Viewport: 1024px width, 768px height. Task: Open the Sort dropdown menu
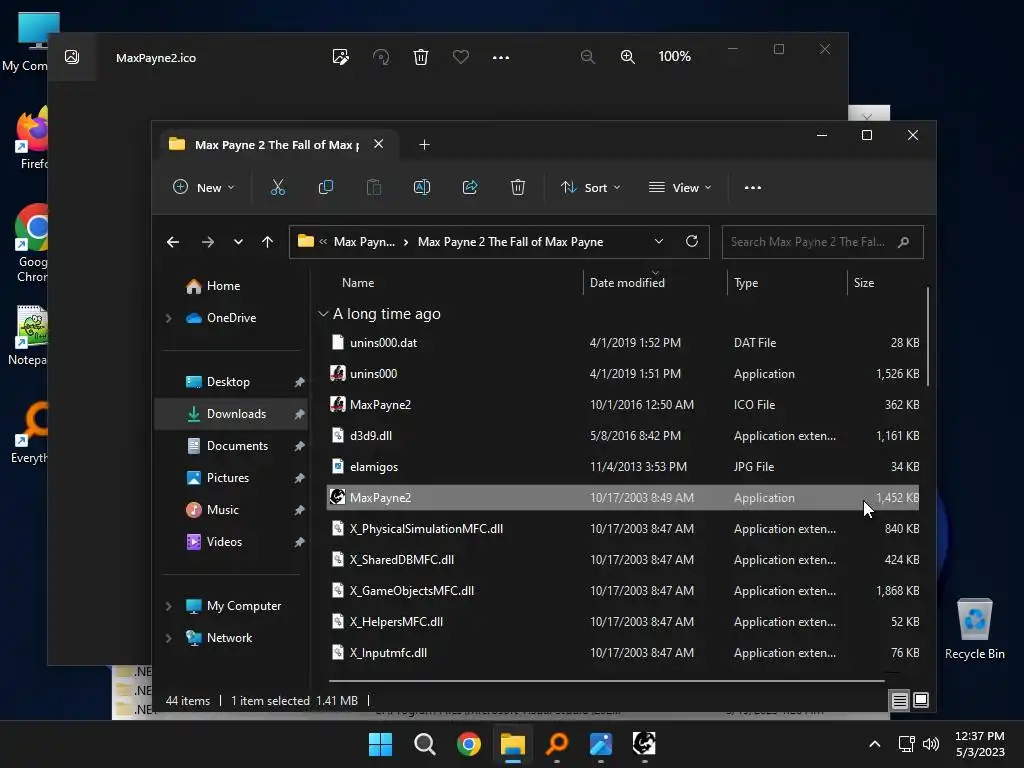point(590,187)
